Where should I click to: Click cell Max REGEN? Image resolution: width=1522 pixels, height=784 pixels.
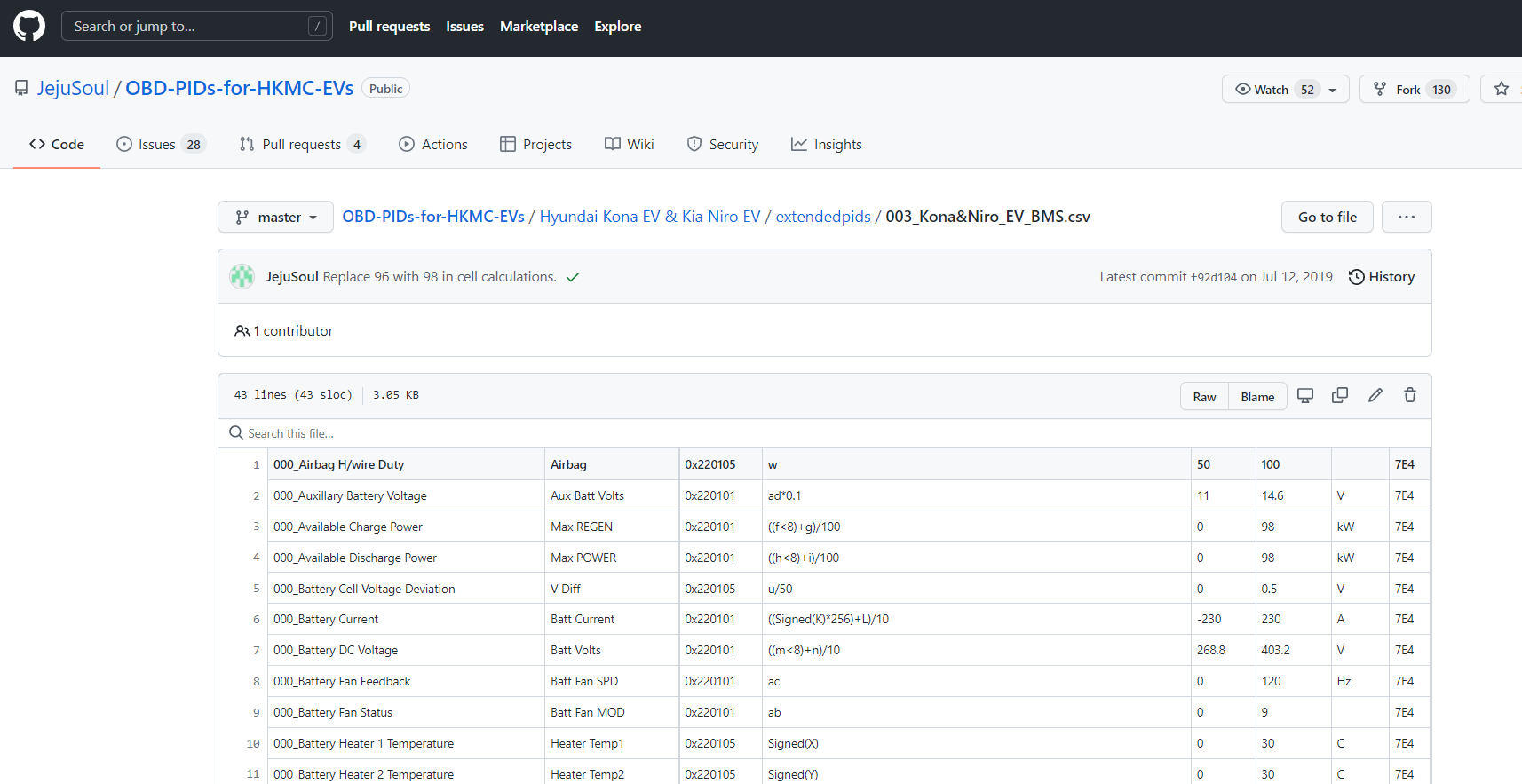click(612, 527)
